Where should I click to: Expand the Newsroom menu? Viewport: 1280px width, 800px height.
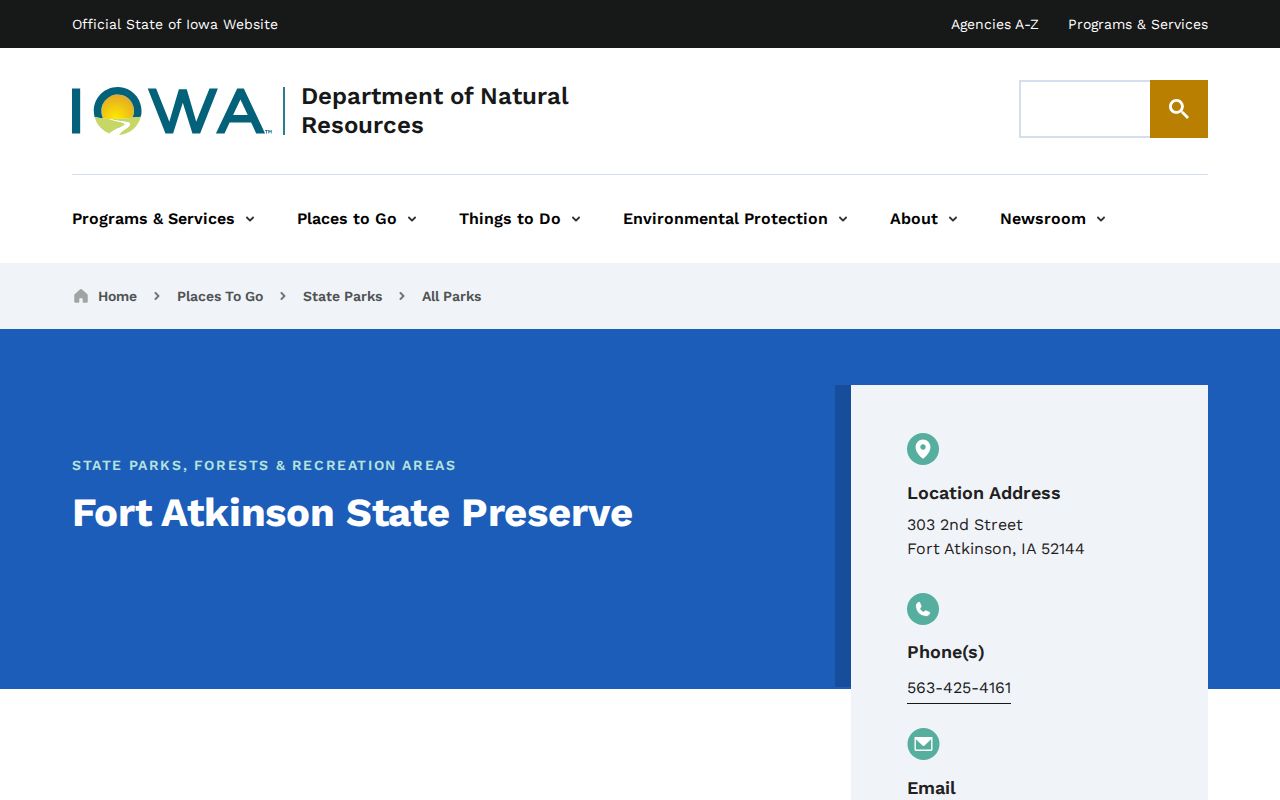[x=1053, y=219]
